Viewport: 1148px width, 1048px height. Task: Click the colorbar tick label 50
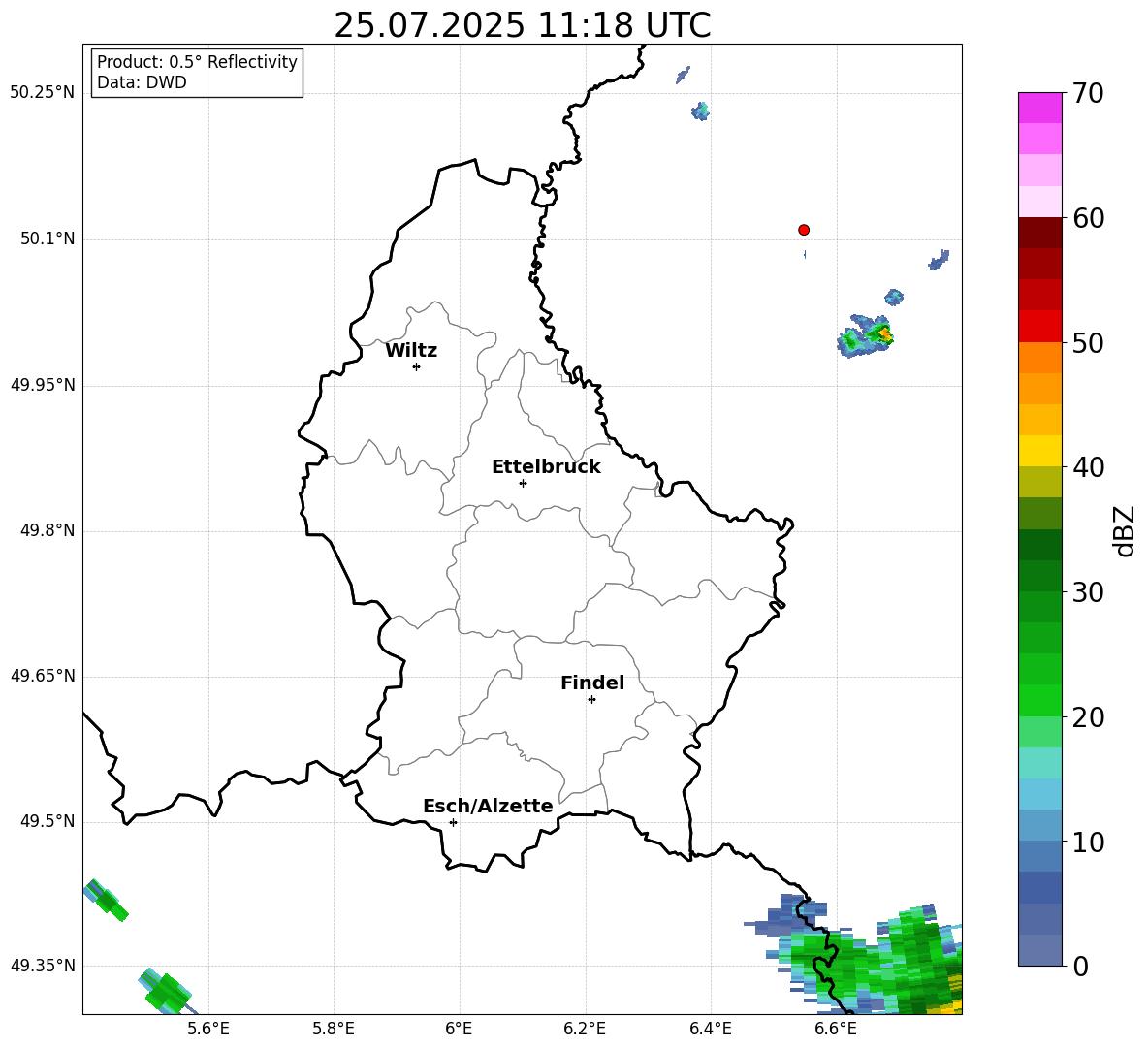[1088, 343]
